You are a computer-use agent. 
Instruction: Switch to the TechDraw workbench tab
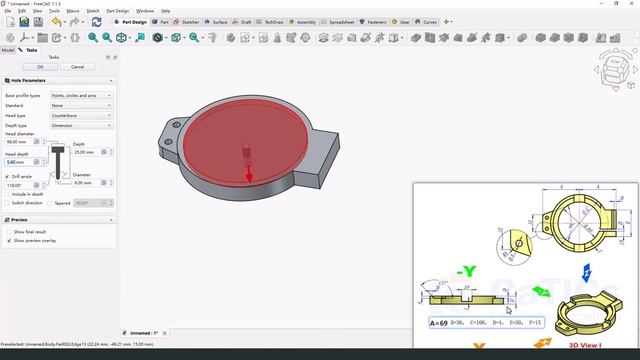[270, 22]
